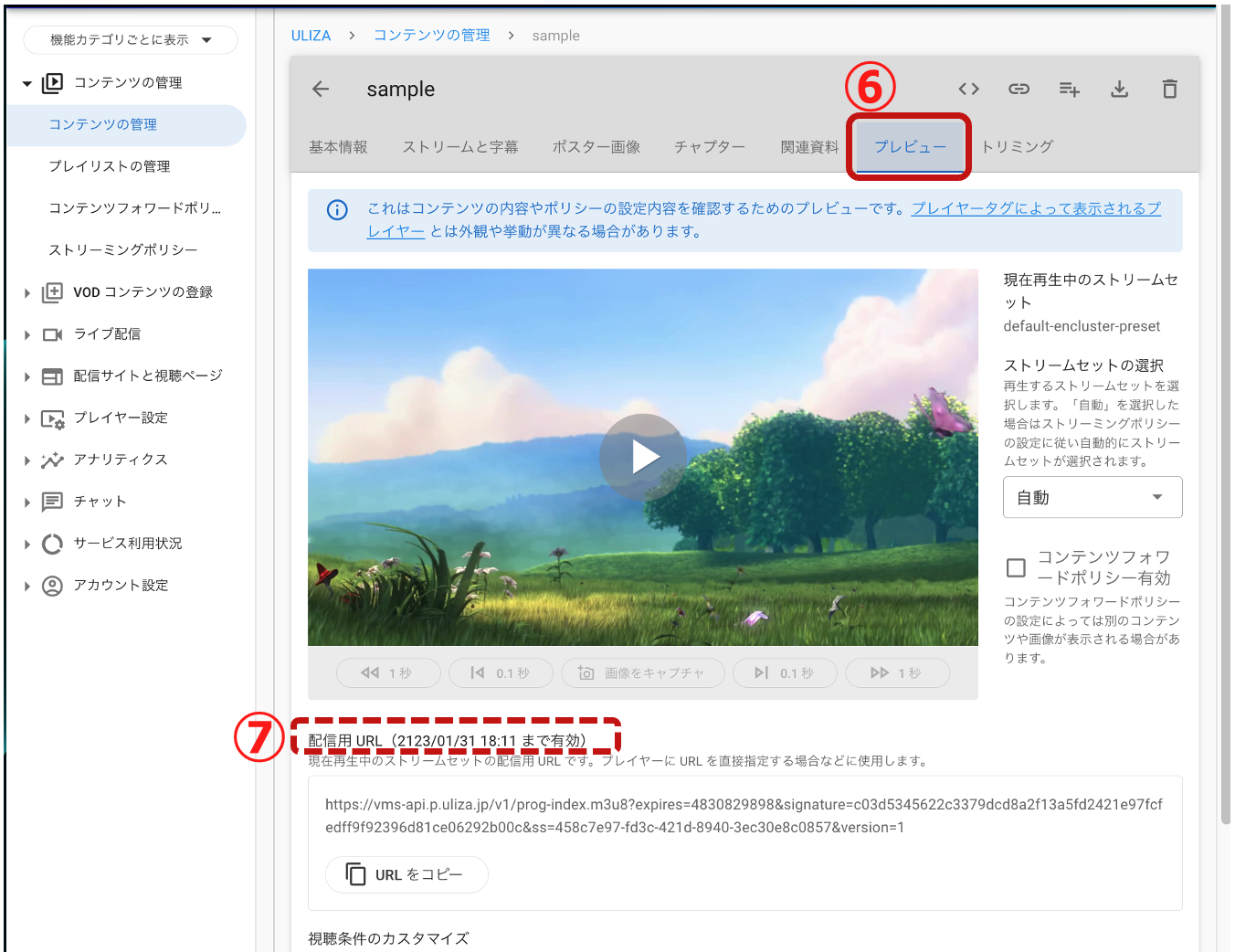Open the embed code icon
The image size is (1235, 952).
pos(968,89)
